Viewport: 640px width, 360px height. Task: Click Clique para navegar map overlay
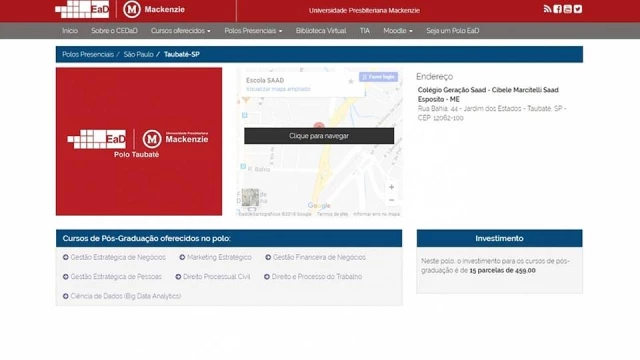point(319,136)
